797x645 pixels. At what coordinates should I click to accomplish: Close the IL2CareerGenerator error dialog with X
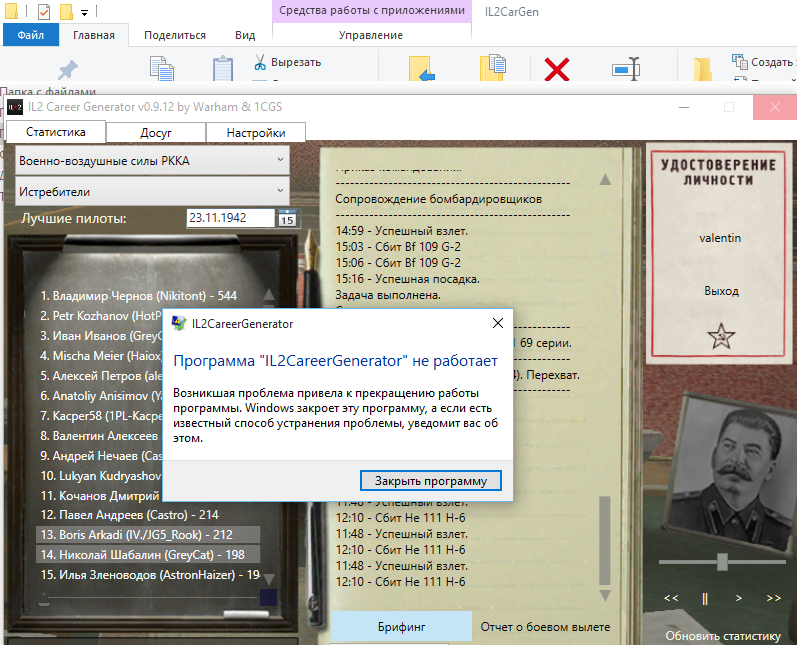coord(498,323)
